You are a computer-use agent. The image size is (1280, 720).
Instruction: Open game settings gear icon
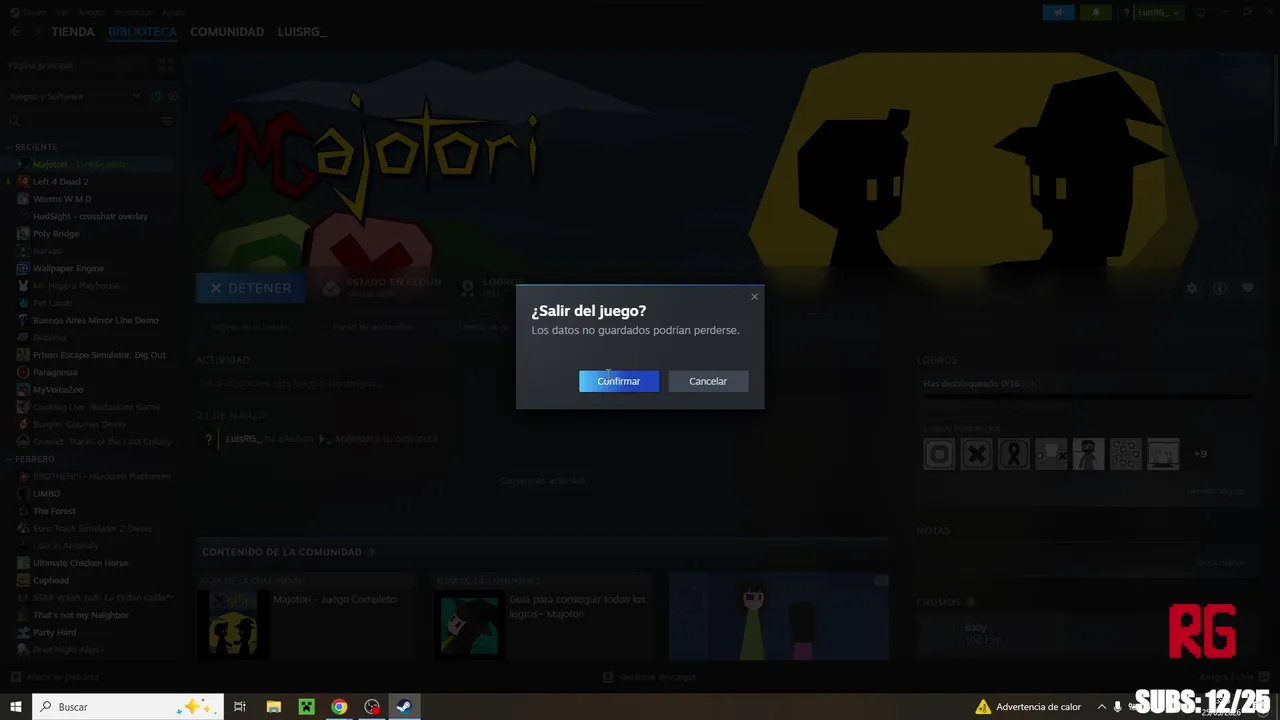tap(1191, 288)
